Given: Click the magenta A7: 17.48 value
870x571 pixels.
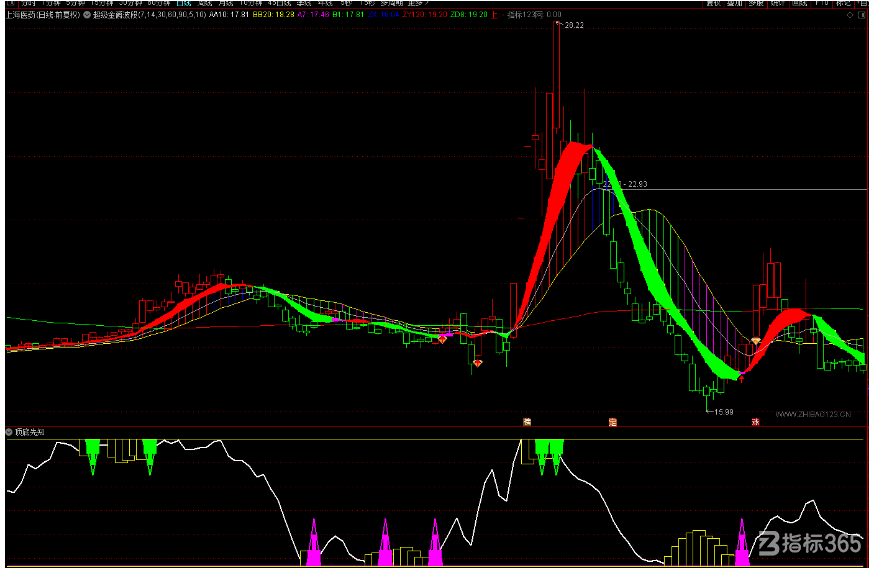Looking at the screenshot, I should point(313,15).
